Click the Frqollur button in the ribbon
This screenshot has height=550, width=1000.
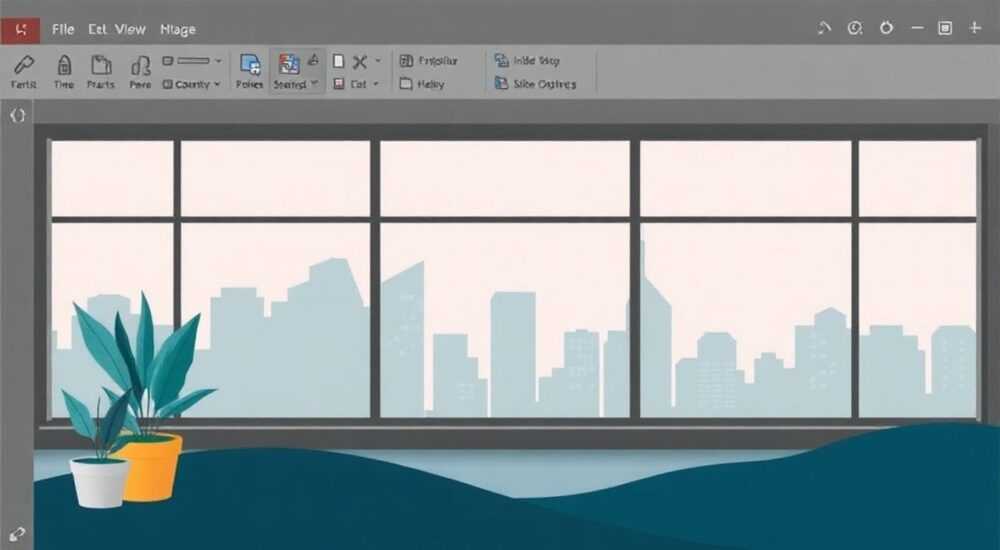coord(428,61)
